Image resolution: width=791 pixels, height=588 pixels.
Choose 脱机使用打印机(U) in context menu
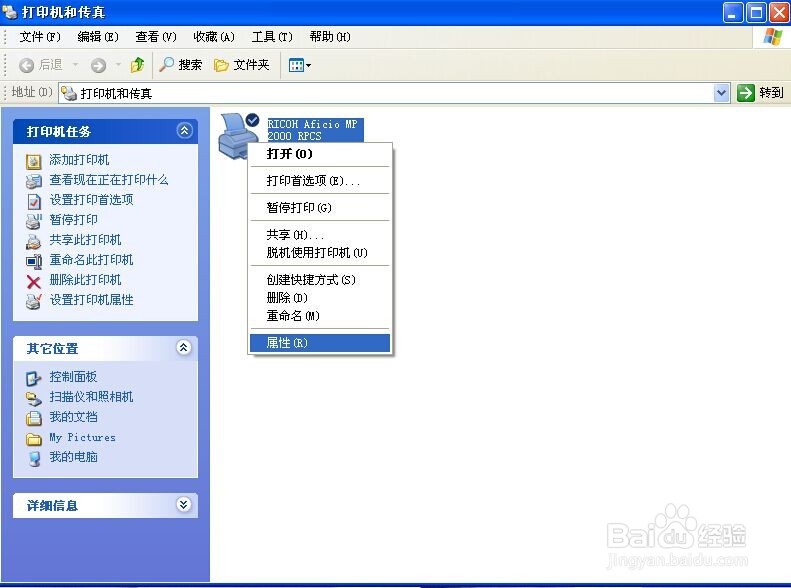320,253
